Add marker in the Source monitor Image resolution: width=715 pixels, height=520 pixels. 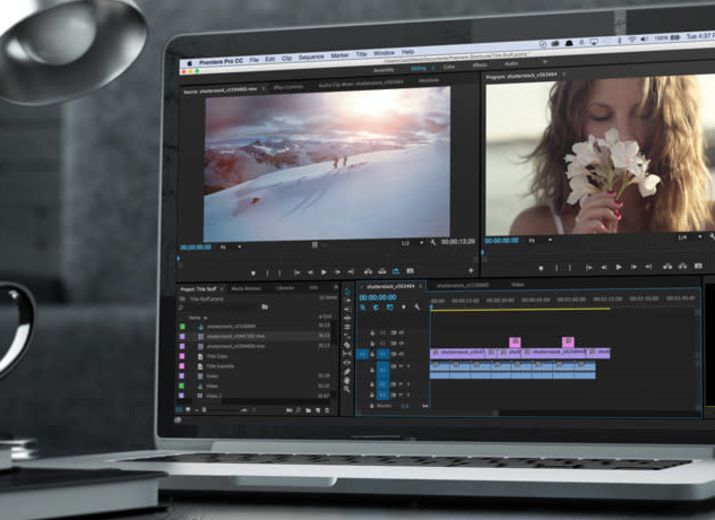click(x=254, y=273)
